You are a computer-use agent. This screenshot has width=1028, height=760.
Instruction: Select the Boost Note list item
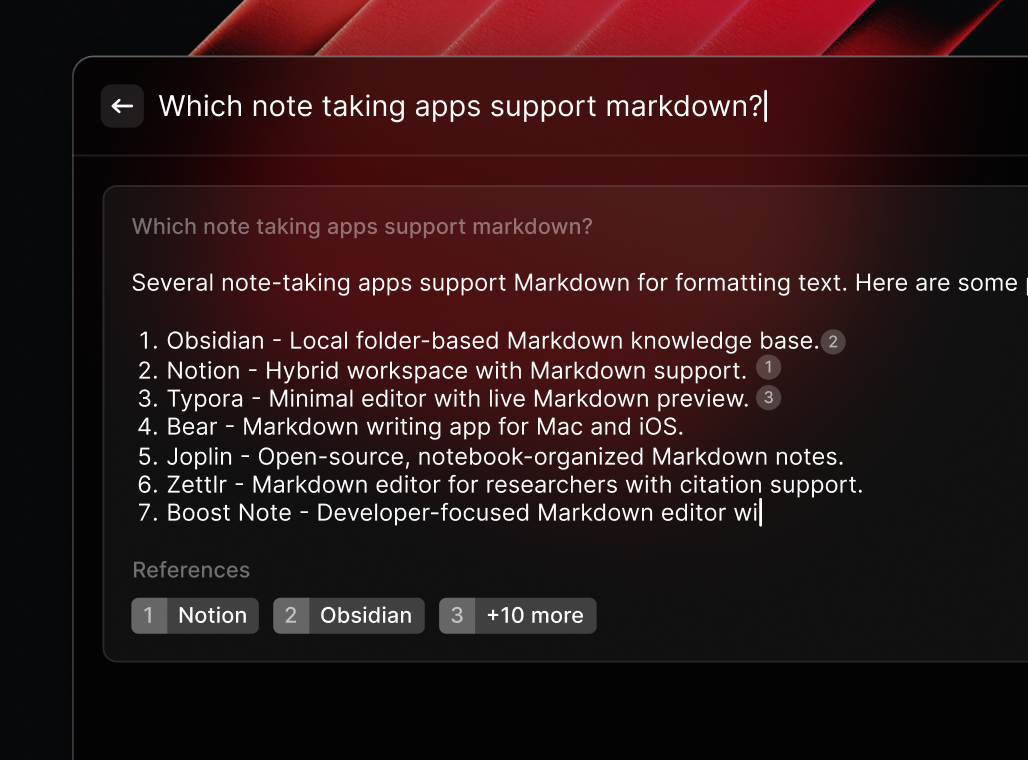pyautogui.click(x=449, y=513)
